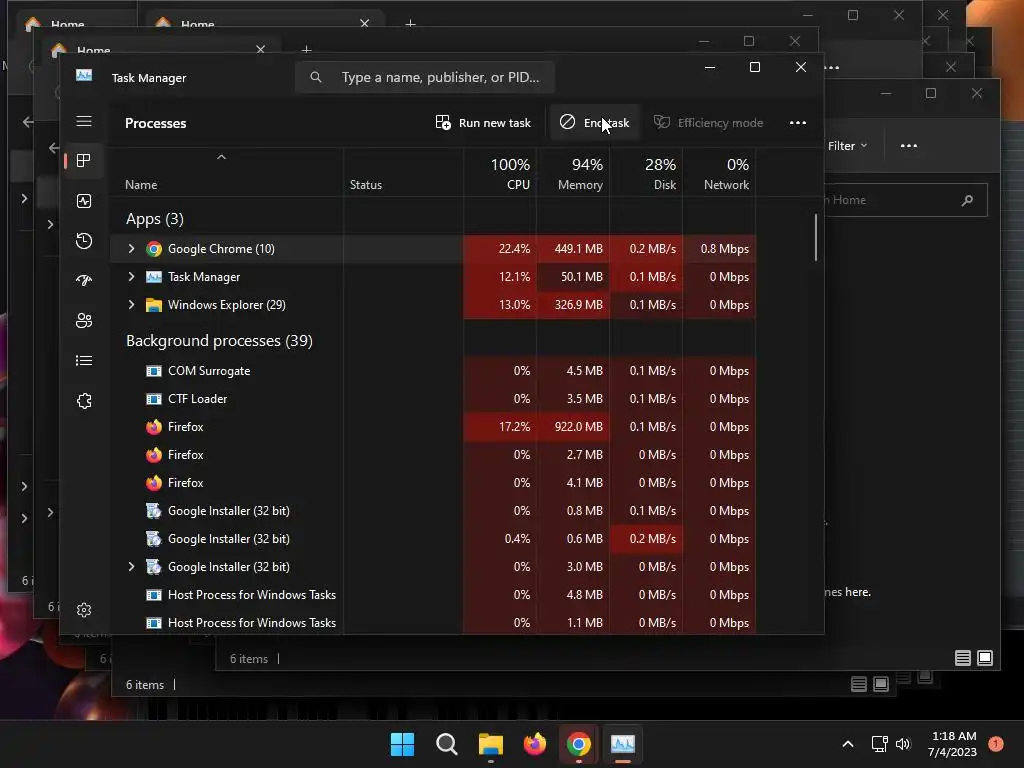
Task: Click the Firefox icon using 922.0 MB
Action: click(153, 427)
